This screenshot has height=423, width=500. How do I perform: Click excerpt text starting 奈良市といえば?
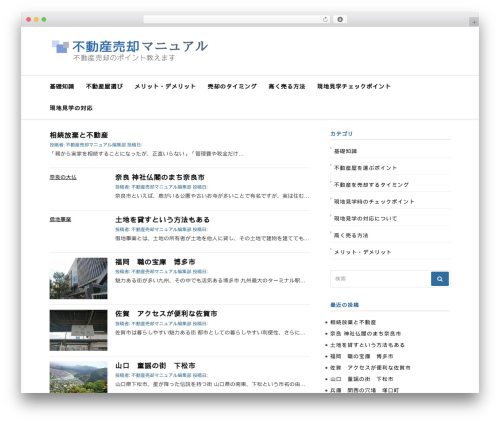212,196
